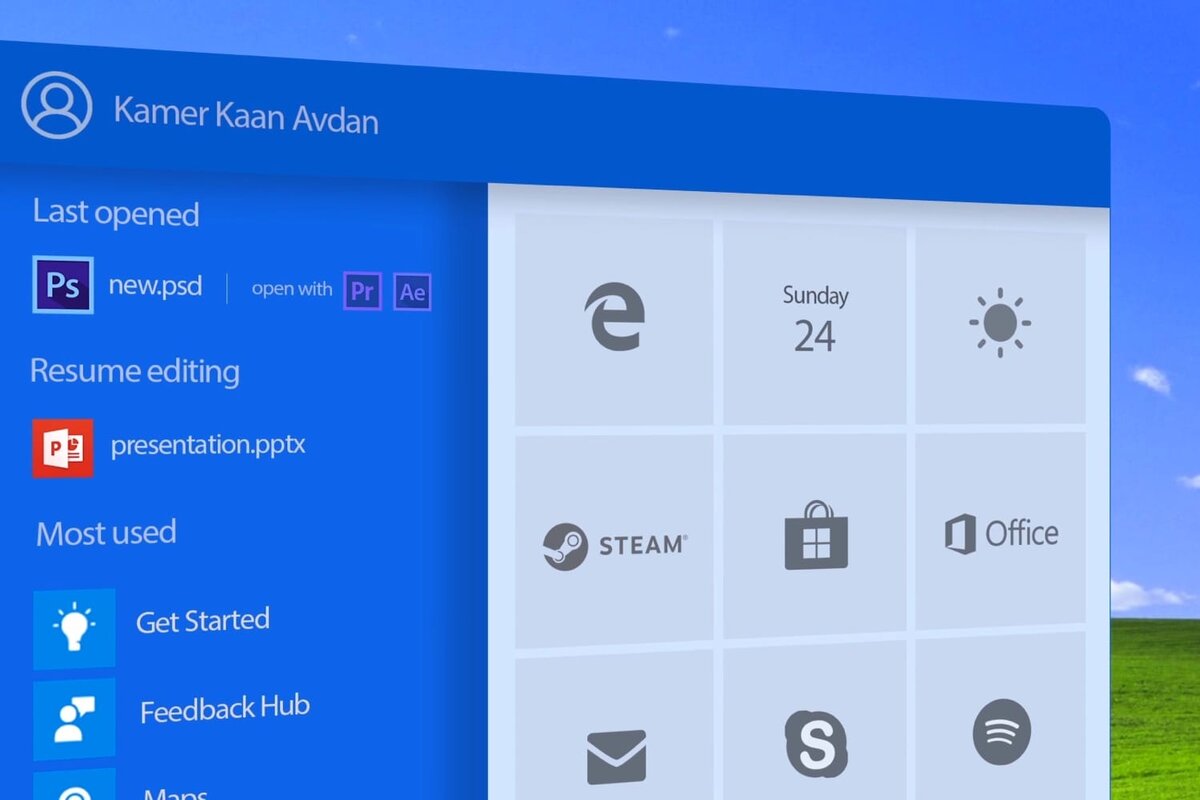1200x800 pixels.
Task: Click the Maps app icon
Action: (x=74, y=785)
